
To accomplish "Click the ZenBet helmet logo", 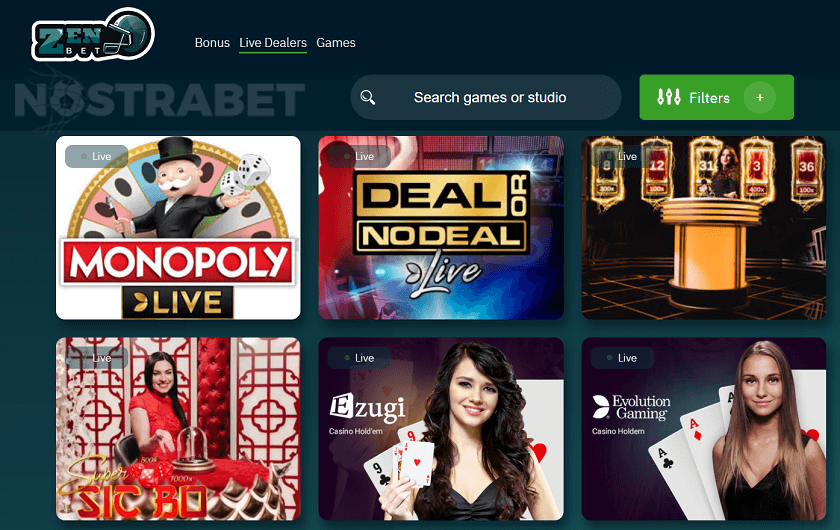I will (x=93, y=34).
